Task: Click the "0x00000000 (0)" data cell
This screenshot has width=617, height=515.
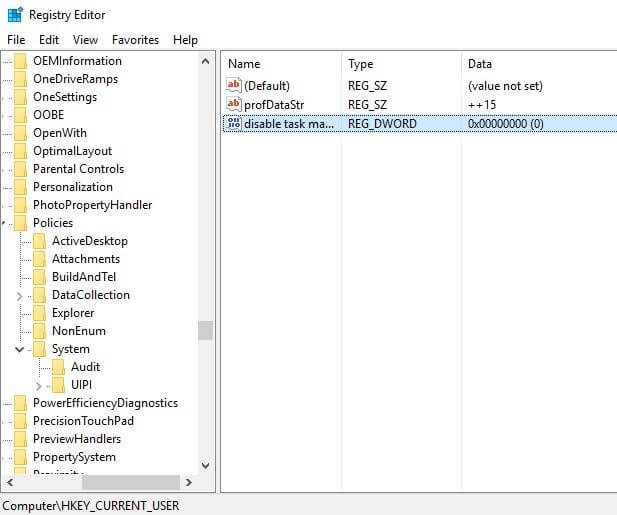Action: point(506,124)
